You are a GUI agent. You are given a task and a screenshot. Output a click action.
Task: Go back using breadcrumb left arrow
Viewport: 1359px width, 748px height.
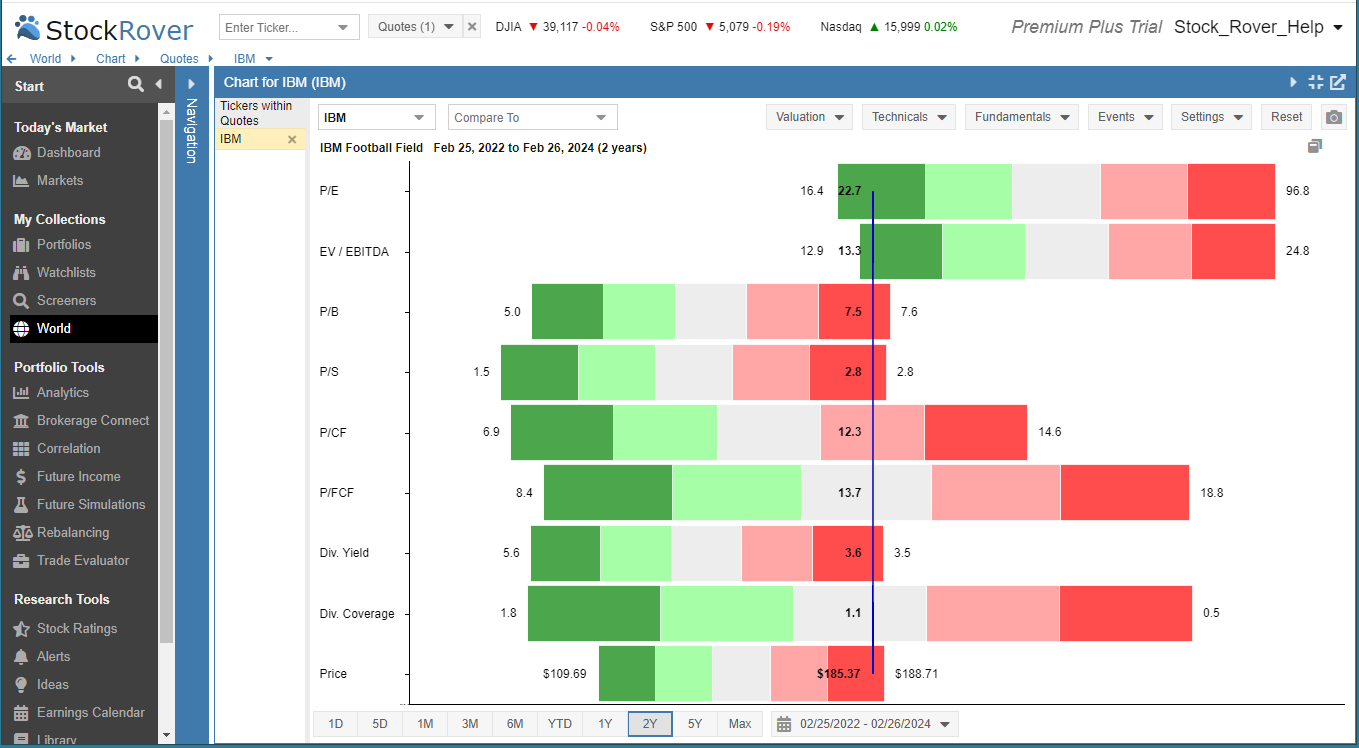pyautogui.click(x=11, y=59)
